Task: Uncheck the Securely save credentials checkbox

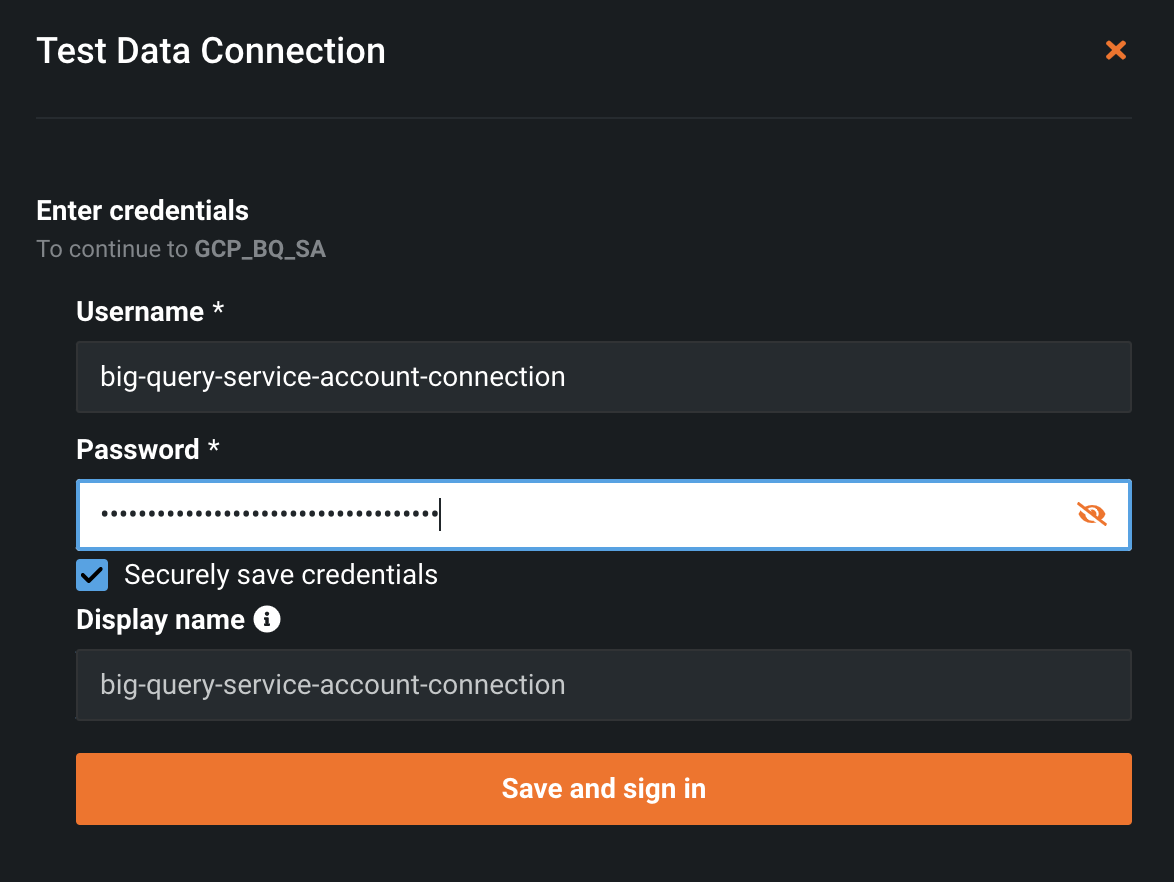Action: tap(92, 575)
